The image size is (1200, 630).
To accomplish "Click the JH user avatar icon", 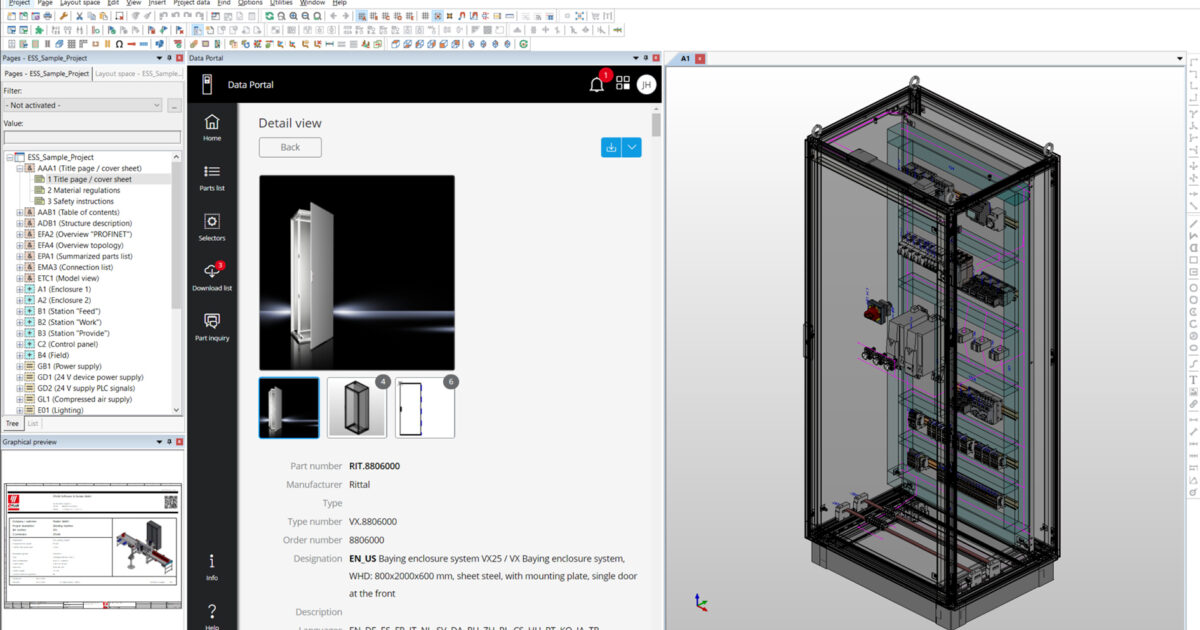I will click(x=645, y=84).
